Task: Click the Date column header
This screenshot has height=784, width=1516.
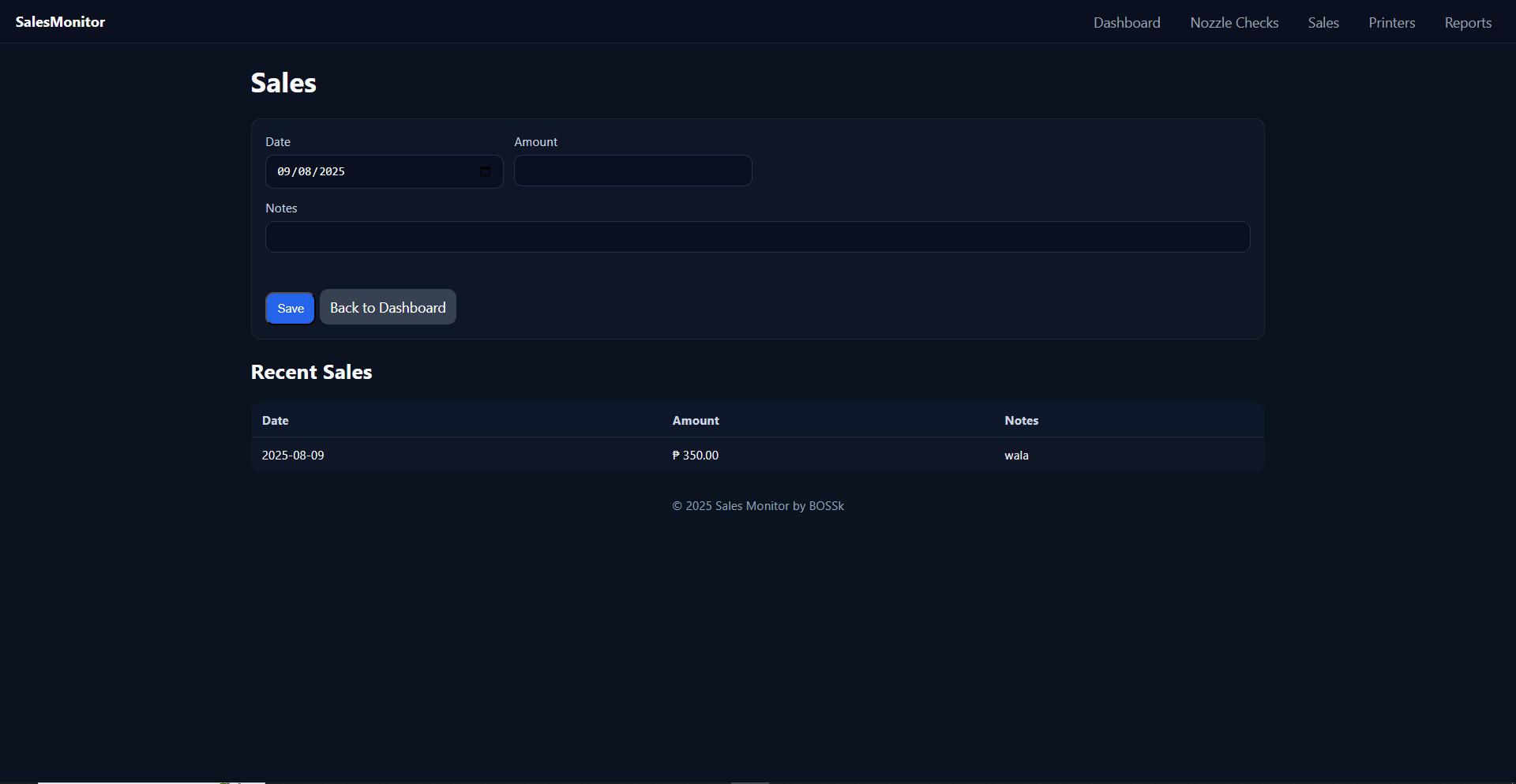Action: (x=275, y=420)
